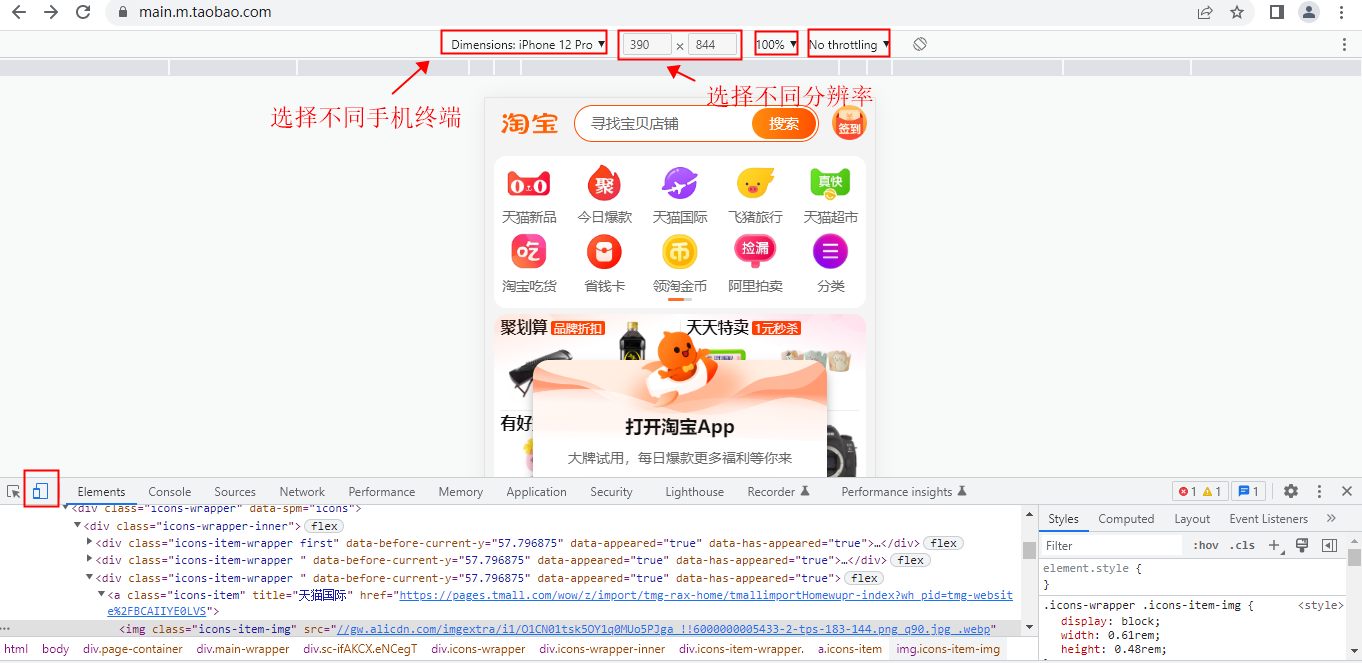Switch to the Security tab

611,491
